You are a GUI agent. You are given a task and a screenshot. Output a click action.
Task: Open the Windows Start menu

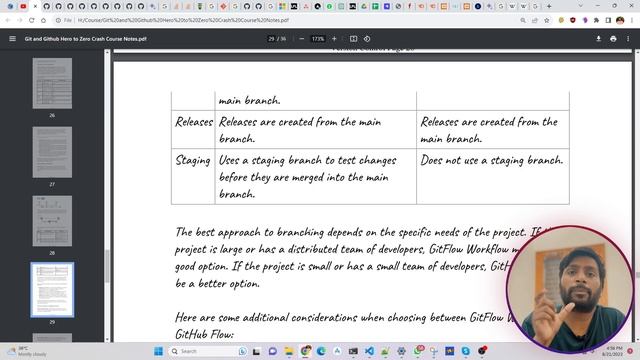coord(158,351)
